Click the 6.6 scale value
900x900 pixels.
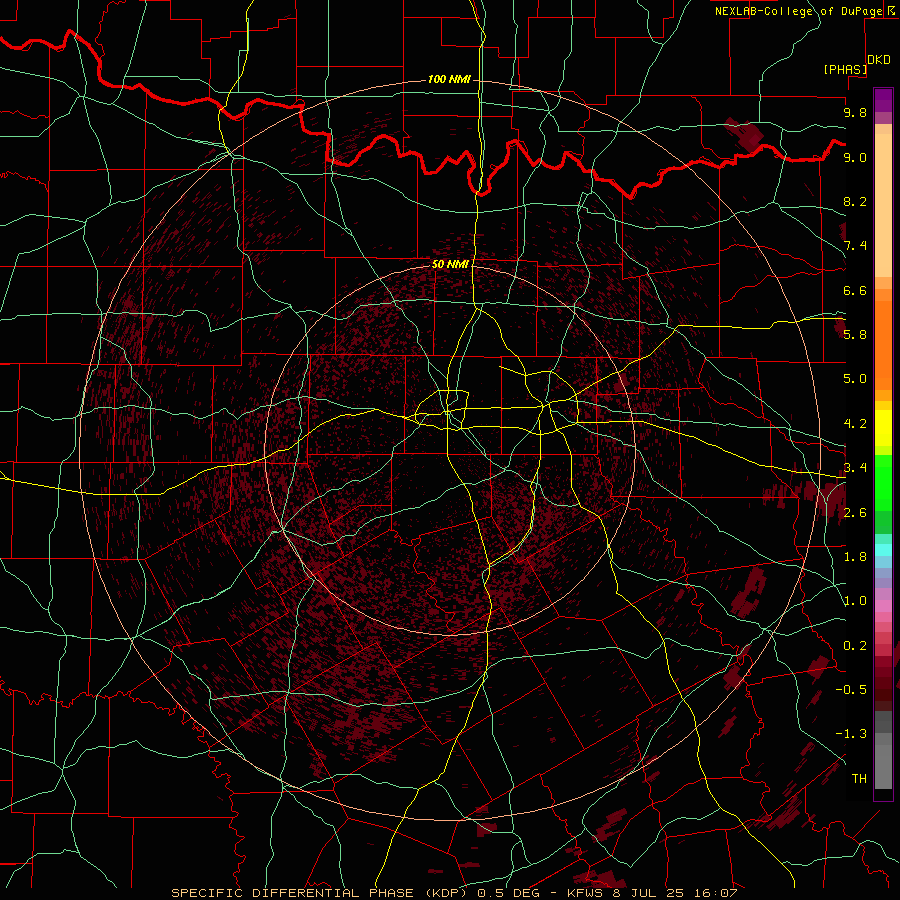tap(855, 290)
